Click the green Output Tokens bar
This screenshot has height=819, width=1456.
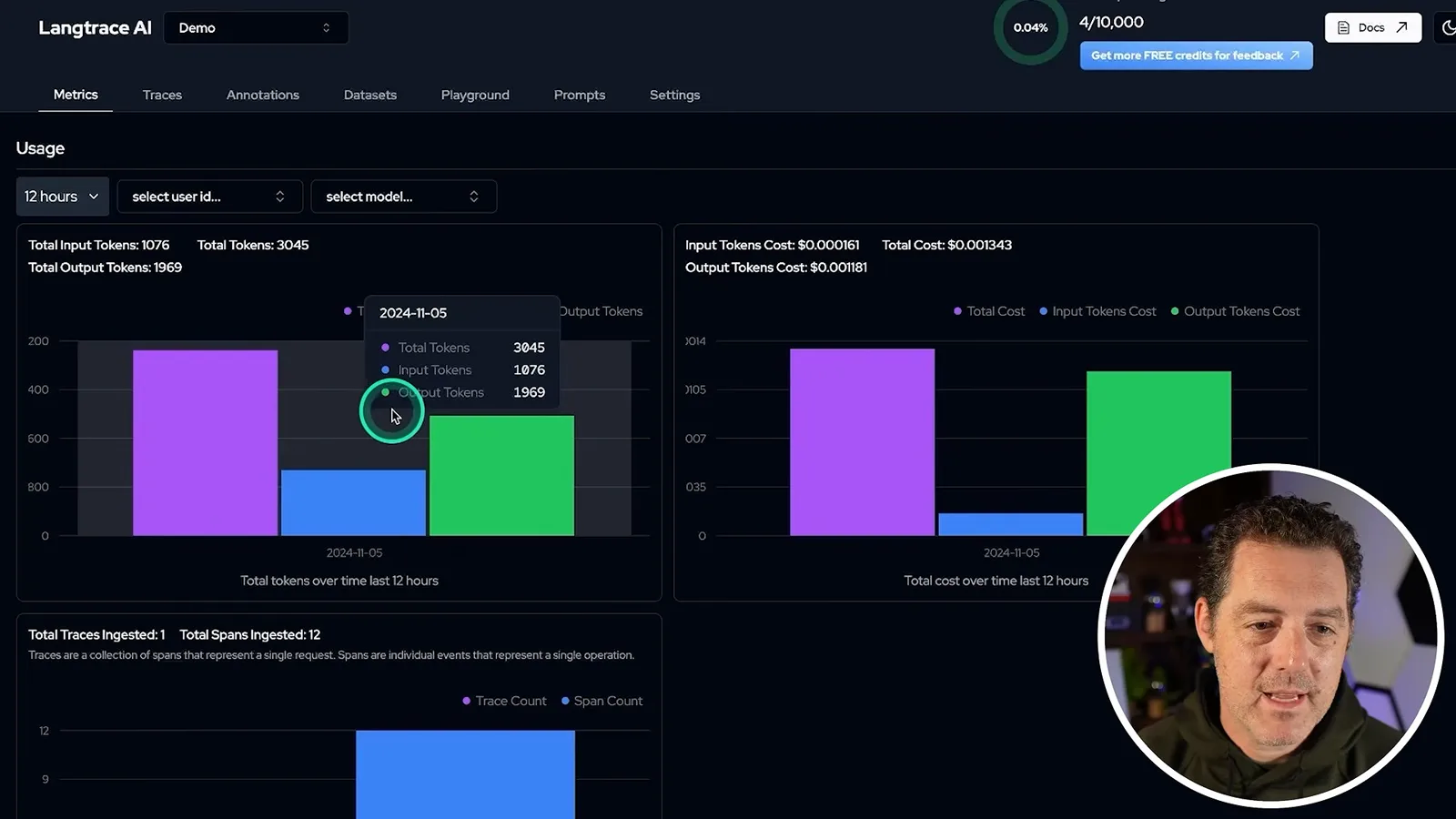coord(501,476)
